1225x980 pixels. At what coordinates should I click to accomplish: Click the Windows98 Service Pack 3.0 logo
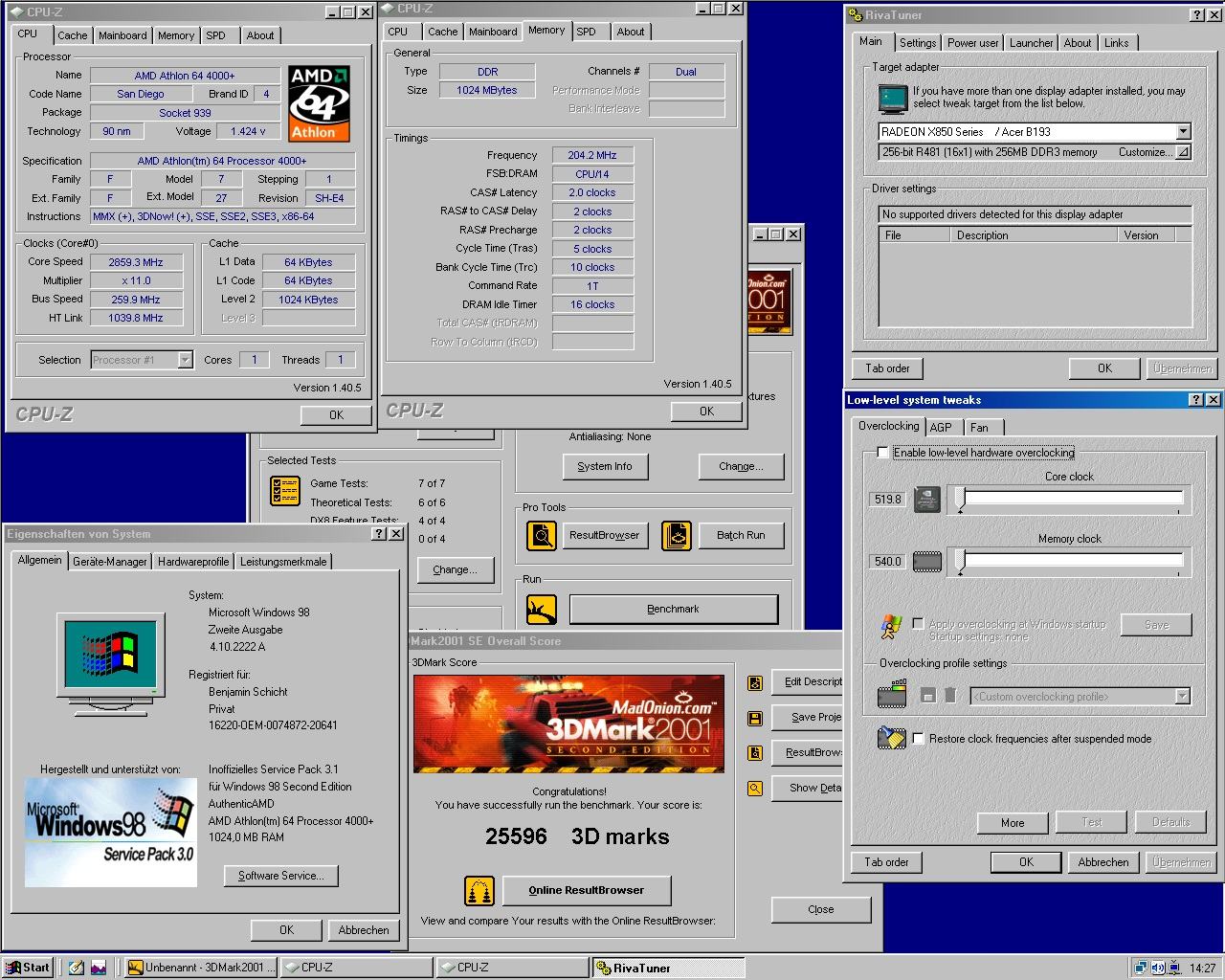[x=111, y=832]
